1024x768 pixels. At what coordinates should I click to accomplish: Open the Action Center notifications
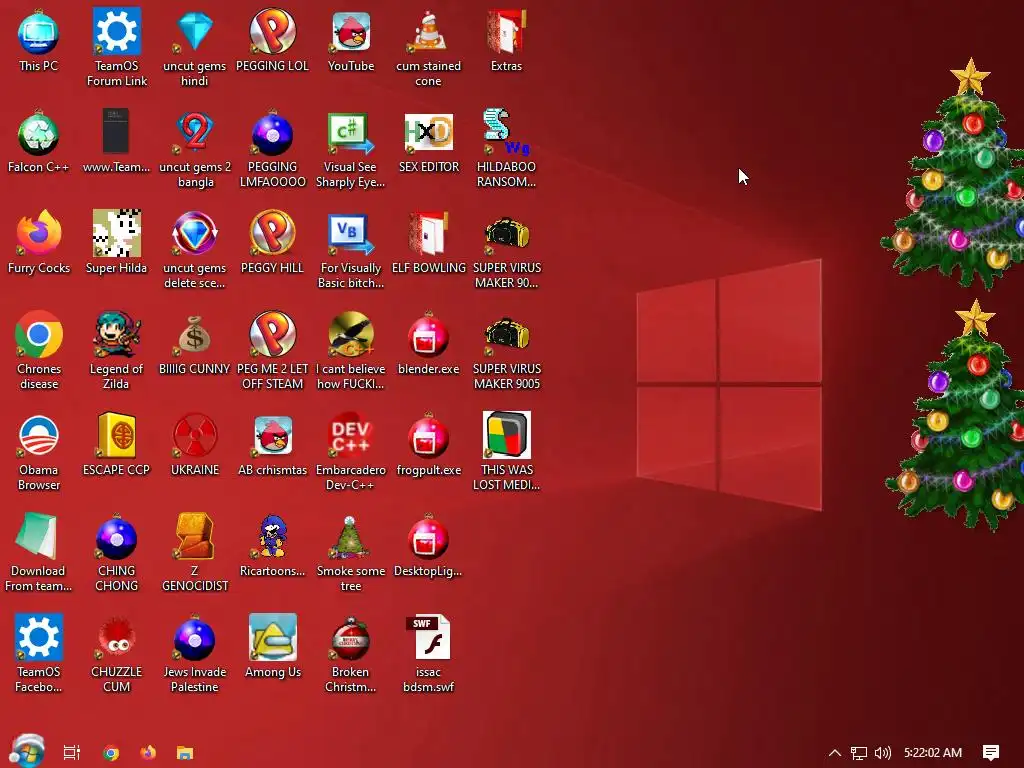[991, 753]
